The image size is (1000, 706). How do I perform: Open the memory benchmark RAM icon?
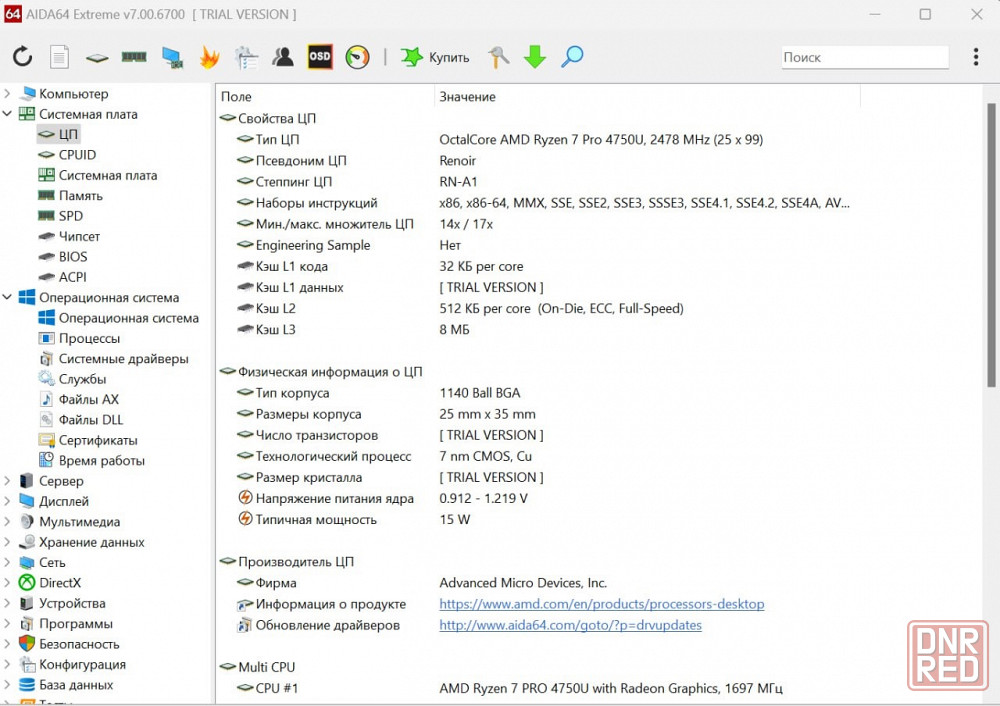coord(134,57)
